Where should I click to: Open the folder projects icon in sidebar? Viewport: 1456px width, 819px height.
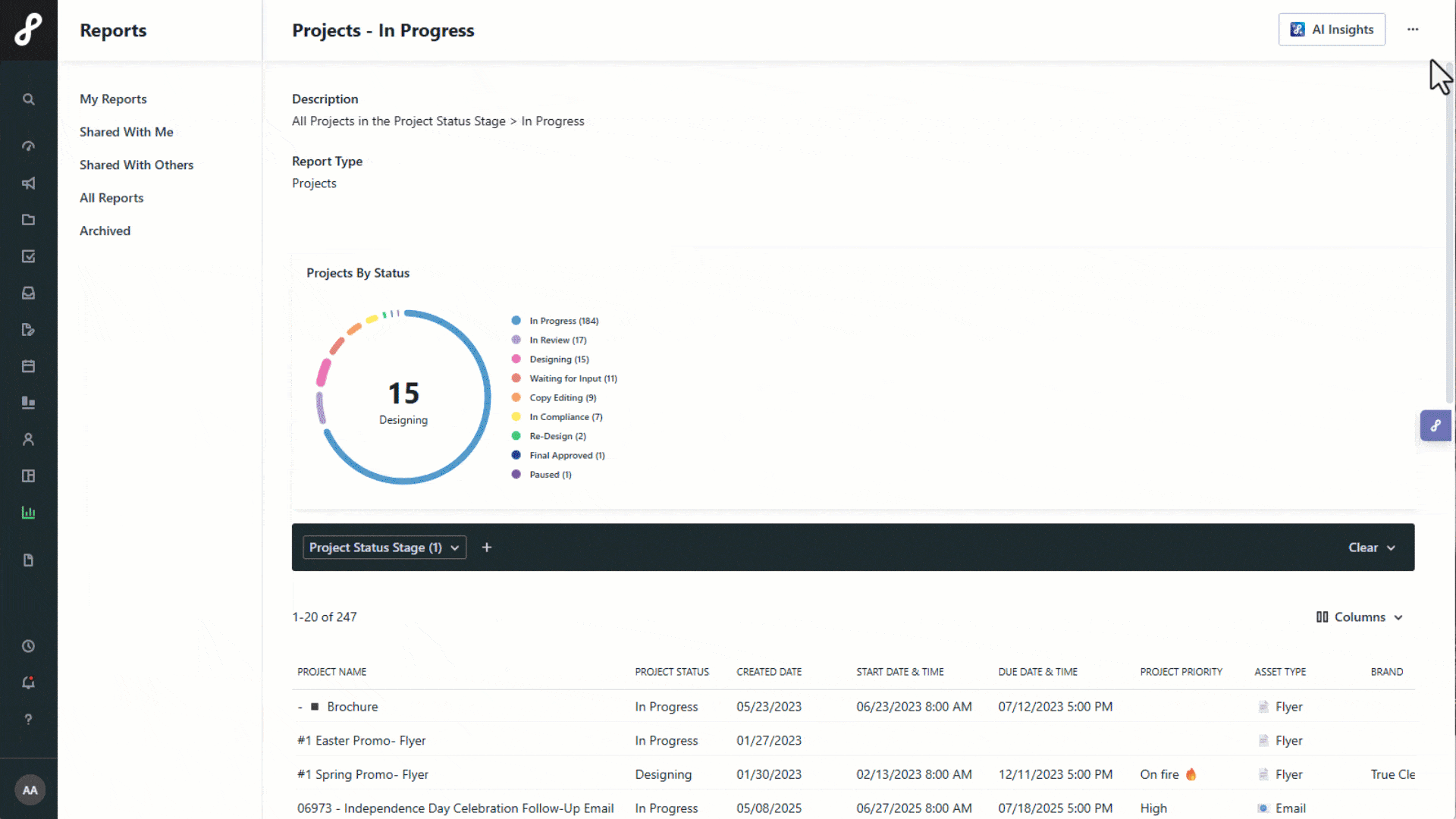(x=29, y=220)
